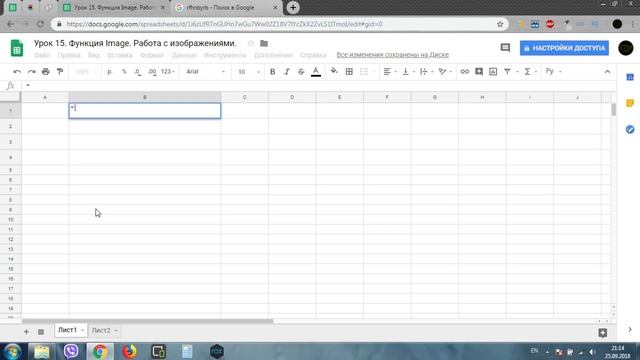Screen dimensions: 640x360
Task: Insert a comment from toolbar
Action: (x=479, y=71)
